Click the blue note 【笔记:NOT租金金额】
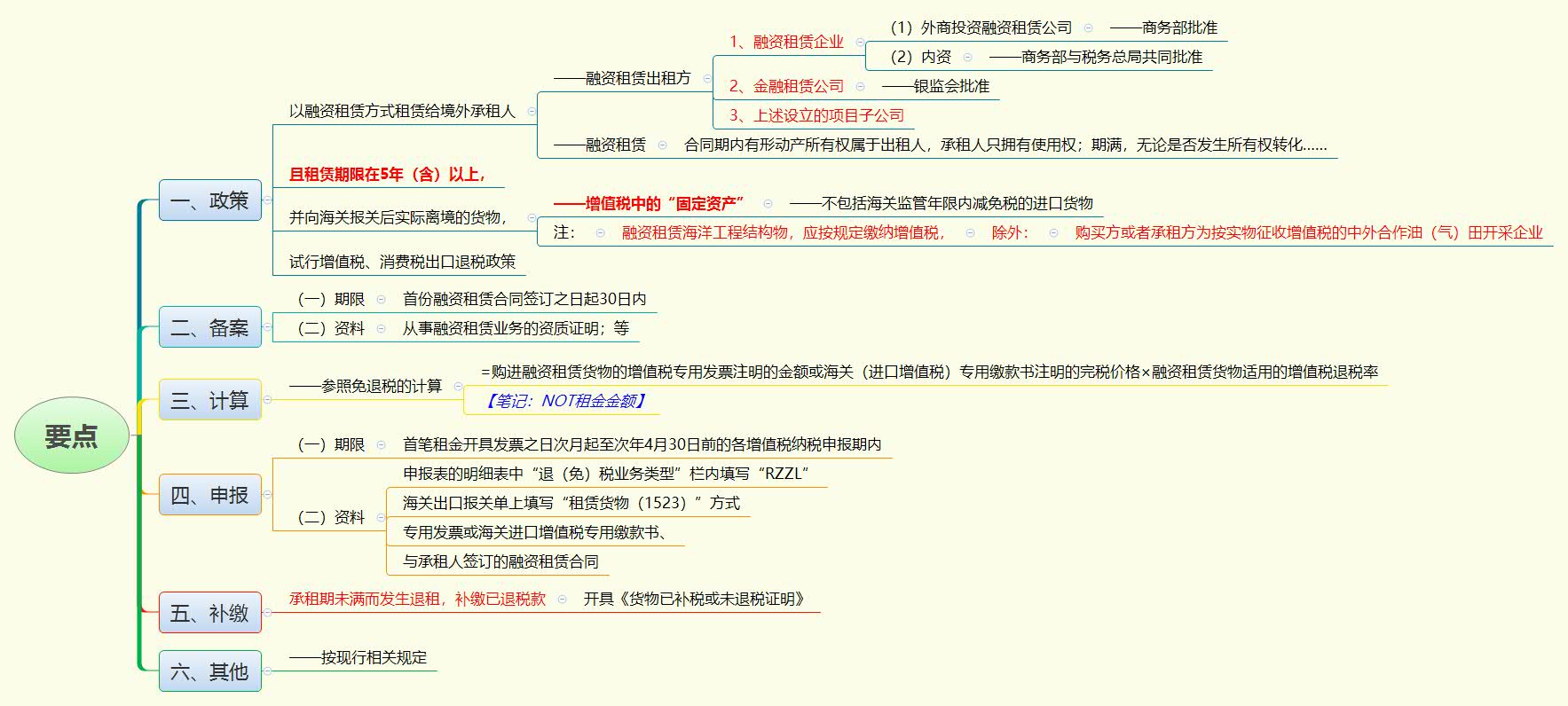The width and height of the screenshot is (1568, 706). click(563, 401)
